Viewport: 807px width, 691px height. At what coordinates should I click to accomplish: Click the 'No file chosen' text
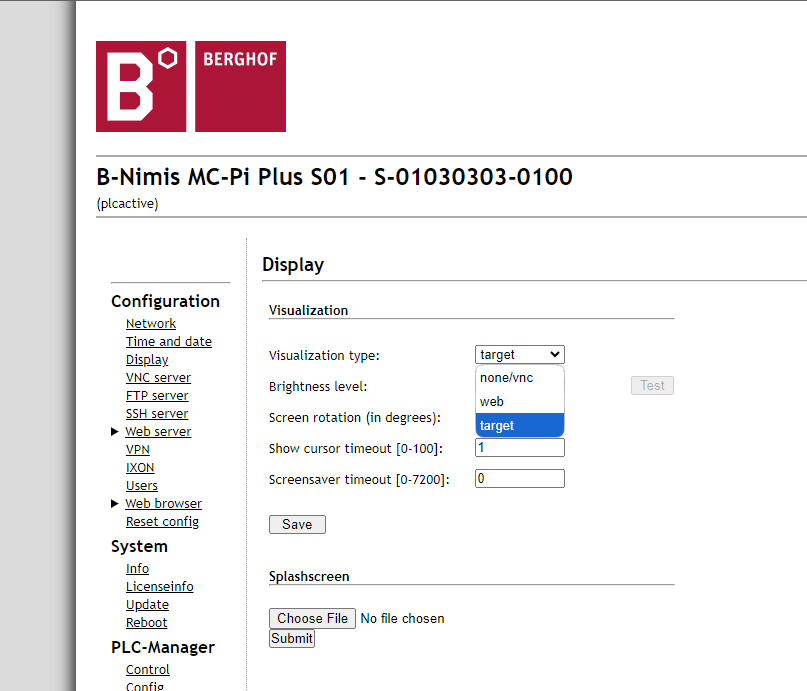click(x=402, y=618)
